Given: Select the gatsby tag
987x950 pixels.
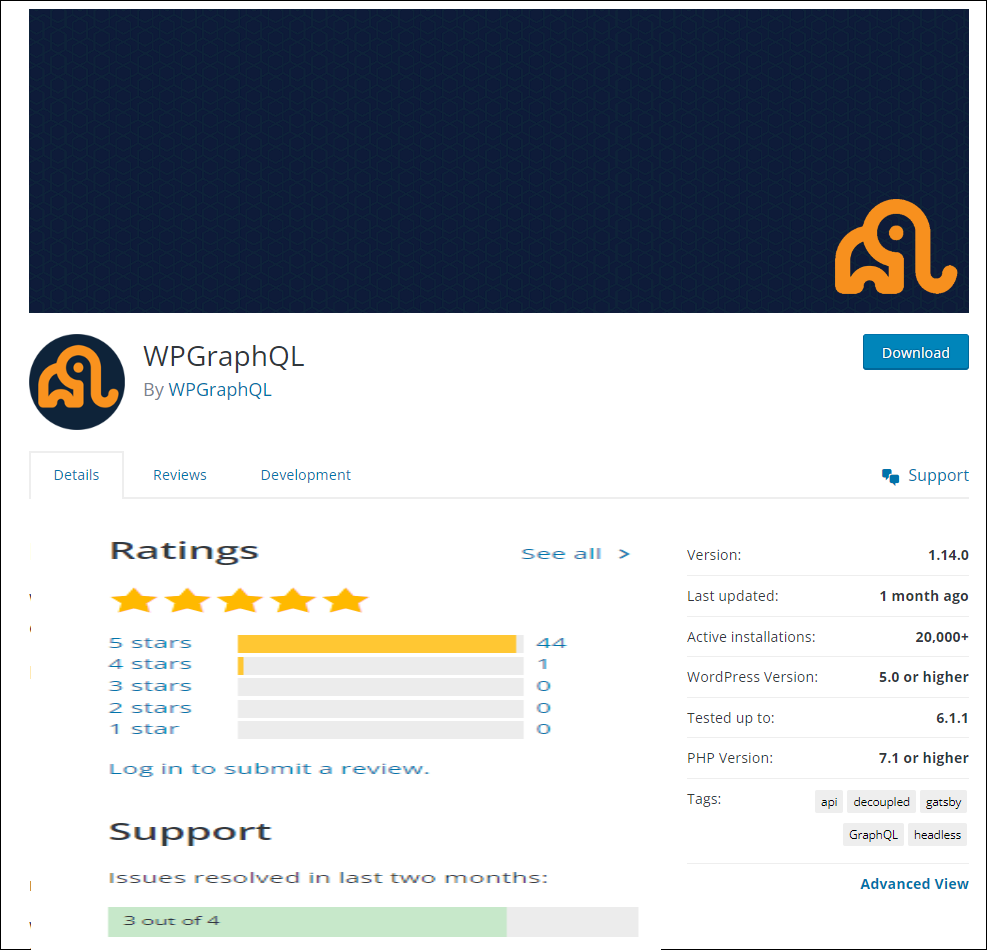Looking at the screenshot, I should click(x=943, y=801).
